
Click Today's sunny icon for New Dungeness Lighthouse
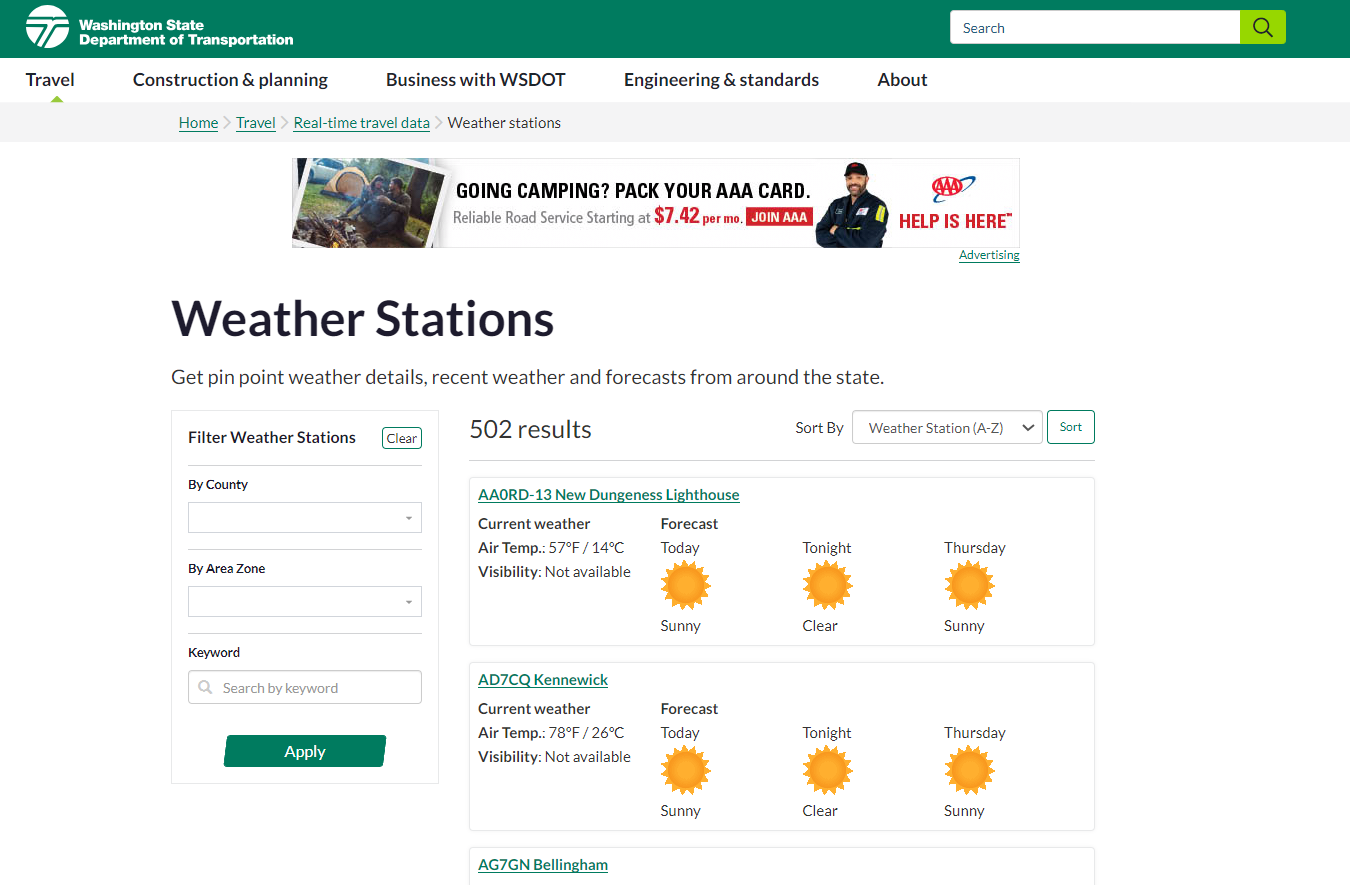[x=685, y=586]
